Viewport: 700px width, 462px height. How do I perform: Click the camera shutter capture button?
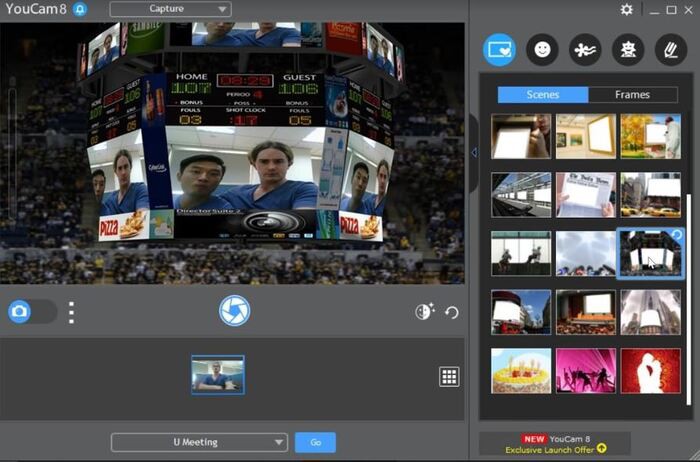(235, 311)
